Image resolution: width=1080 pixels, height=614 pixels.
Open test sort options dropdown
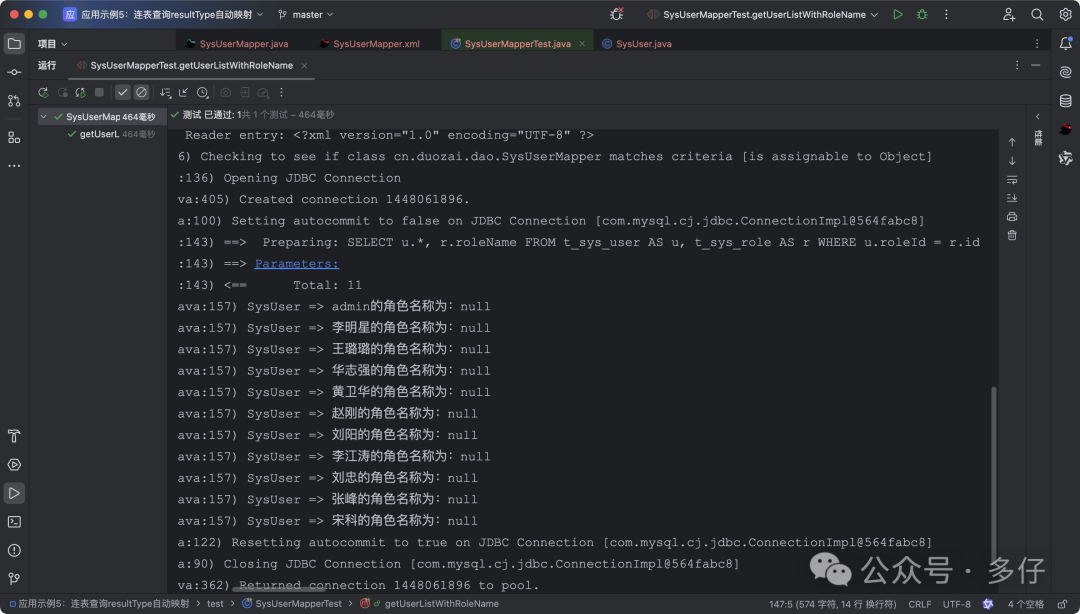pos(165,92)
